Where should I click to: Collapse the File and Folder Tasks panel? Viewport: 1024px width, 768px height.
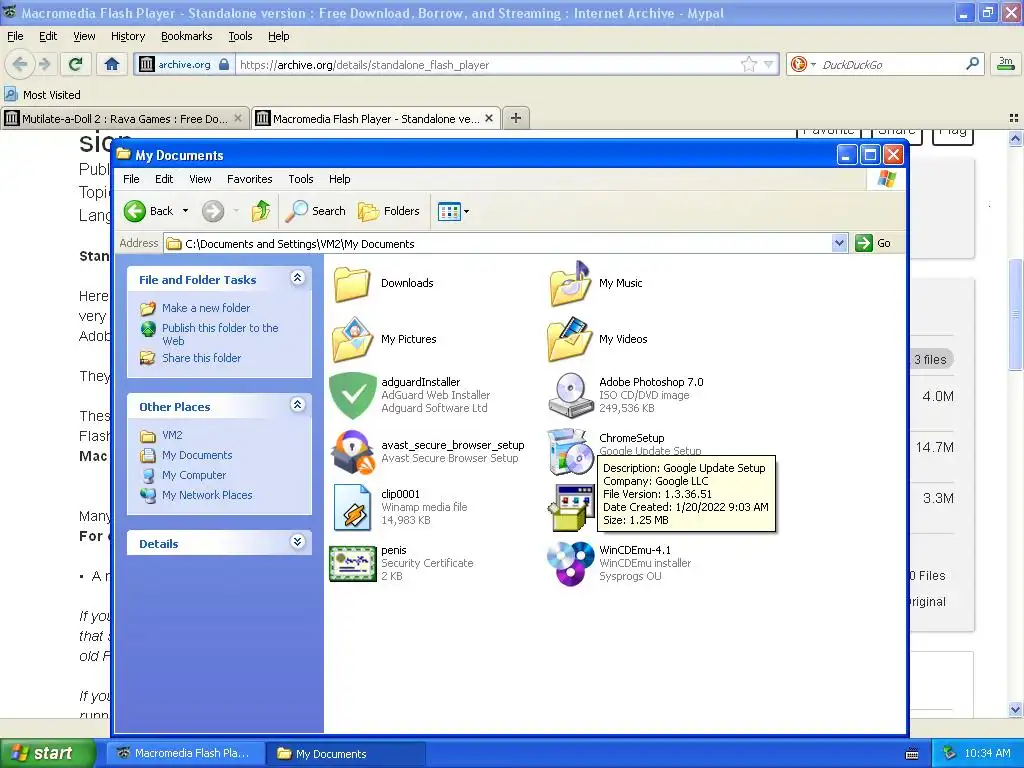click(297, 278)
